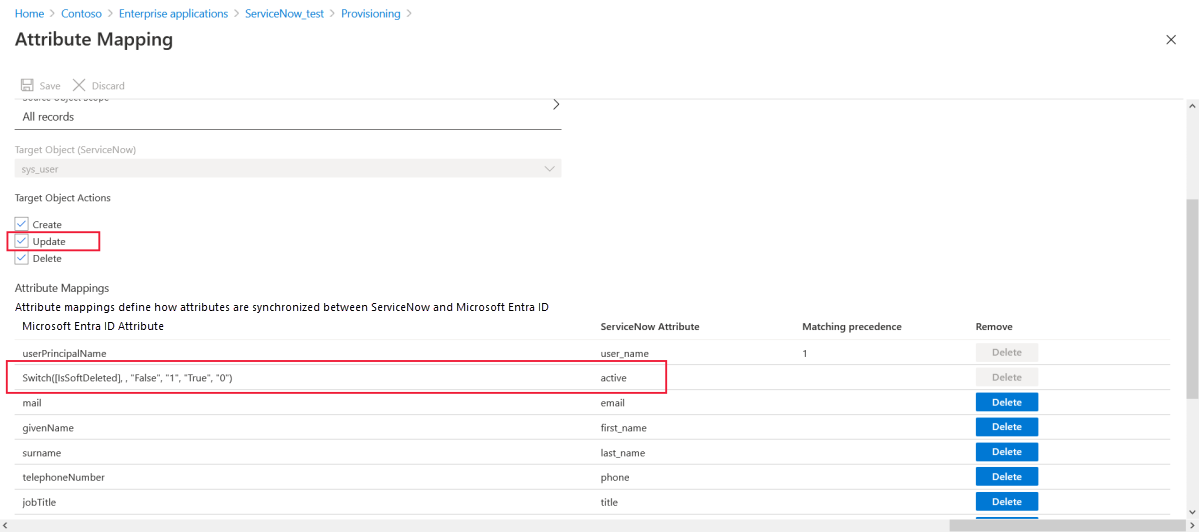Image resolution: width=1199 pixels, height=532 pixels.
Task: Uncheck the Update action checkbox
Action: 21,241
